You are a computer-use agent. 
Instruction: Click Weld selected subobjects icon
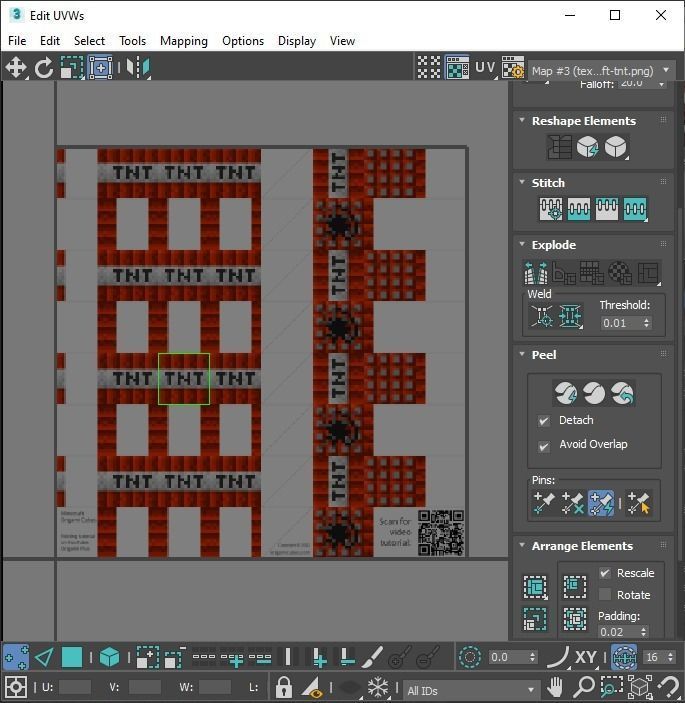(x=570, y=317)
